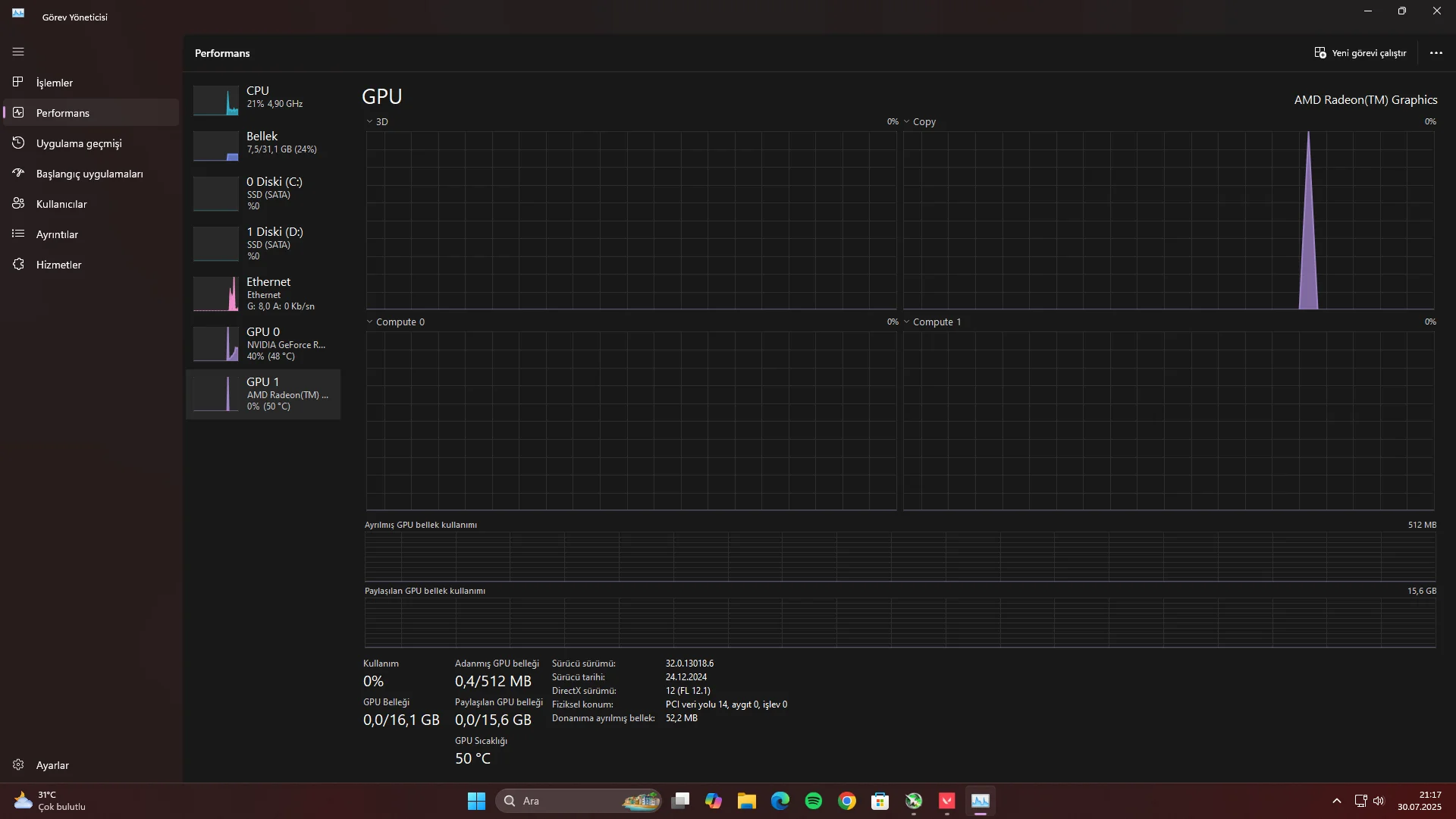Open the three-dot more options menu
Screen dimensions: 1456x819
1436,53
